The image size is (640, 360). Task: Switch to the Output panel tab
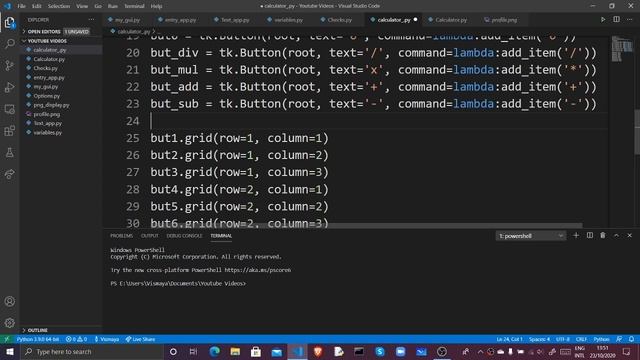tap(149, 236)
